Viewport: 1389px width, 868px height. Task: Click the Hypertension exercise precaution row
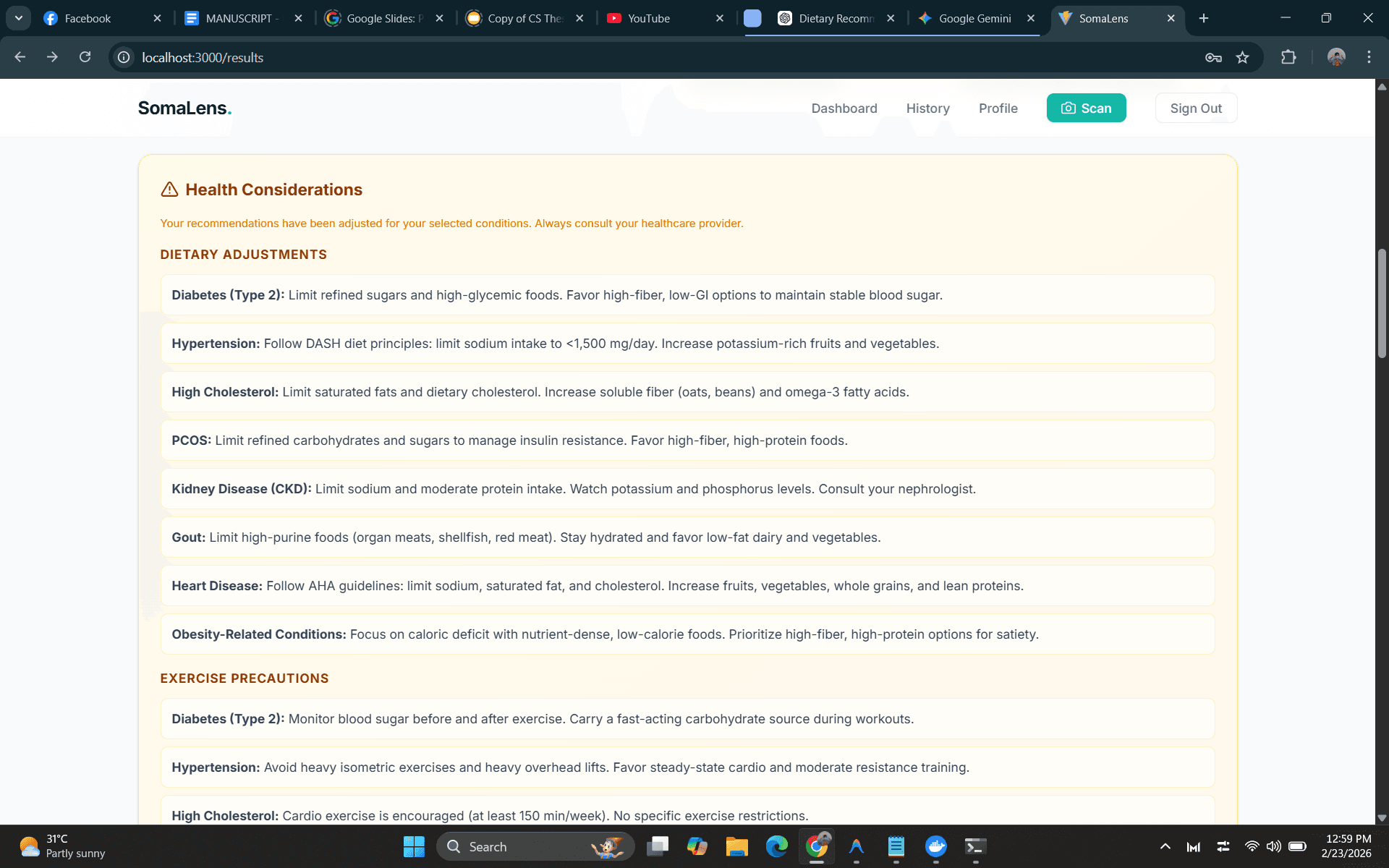click(687, 767)
